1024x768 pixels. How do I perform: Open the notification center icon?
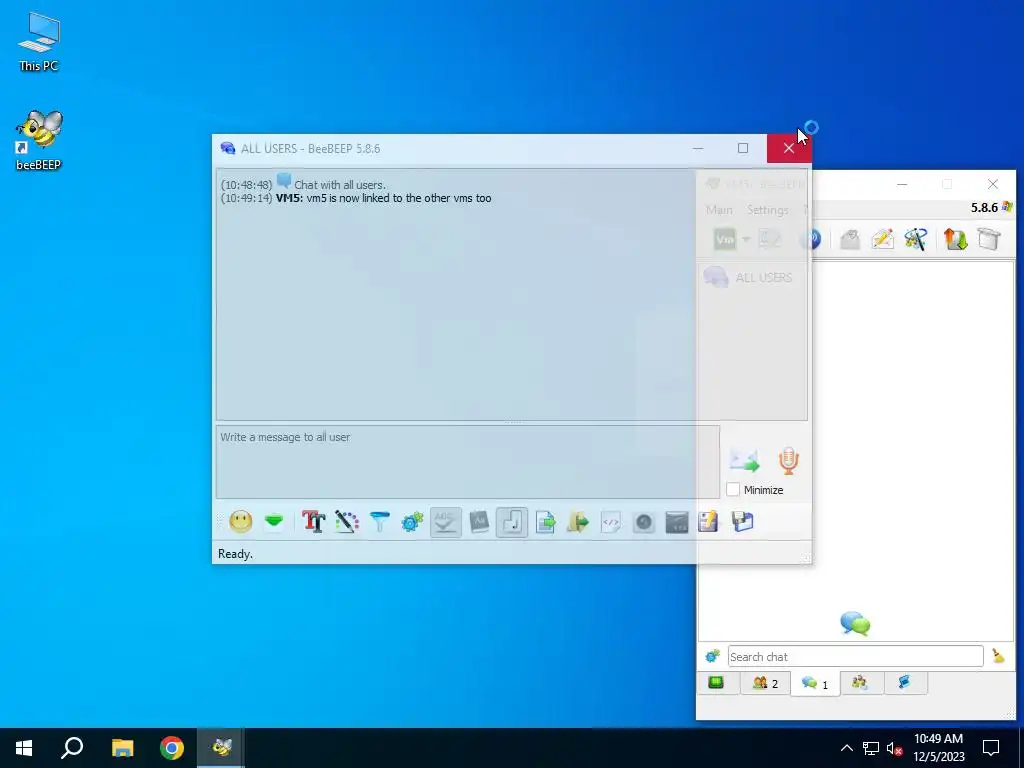pyautogui.click(x=991, y=748)
